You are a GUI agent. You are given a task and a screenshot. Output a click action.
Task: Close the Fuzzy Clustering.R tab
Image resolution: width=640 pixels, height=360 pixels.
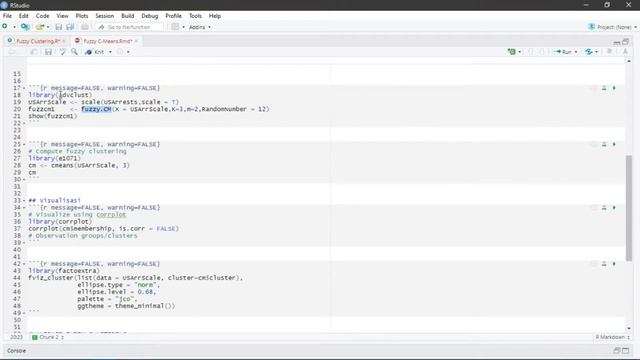click(x=64, y=41)
